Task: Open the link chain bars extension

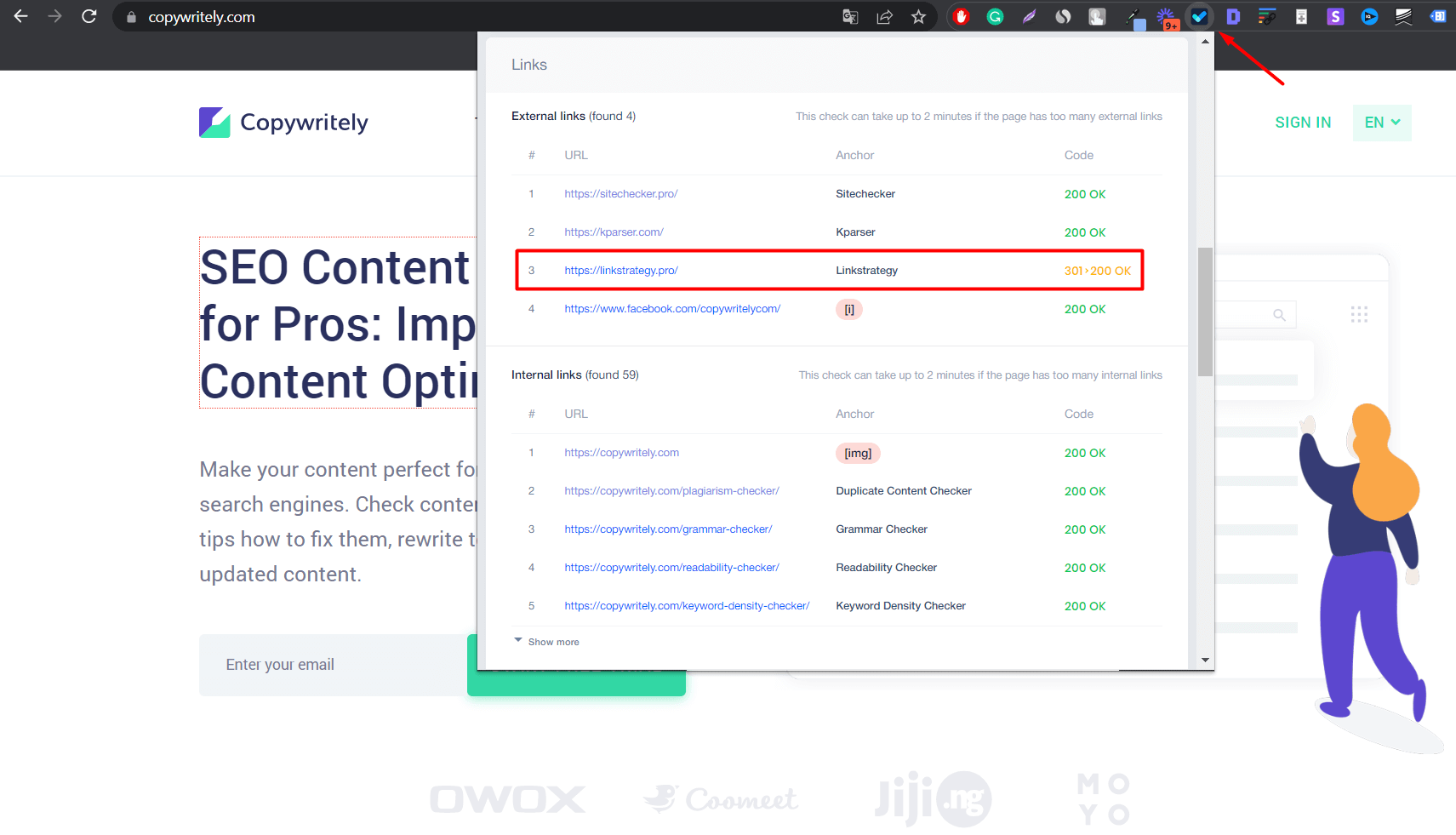Action: 1267,16
